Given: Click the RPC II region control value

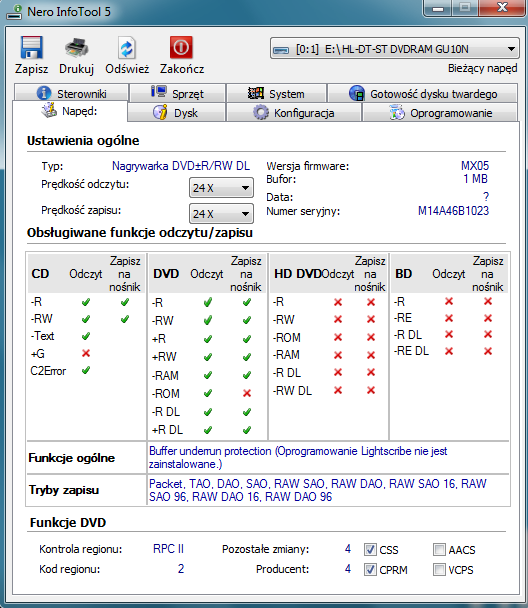Looking at the screenshot, I should click(x=168, y=549).
